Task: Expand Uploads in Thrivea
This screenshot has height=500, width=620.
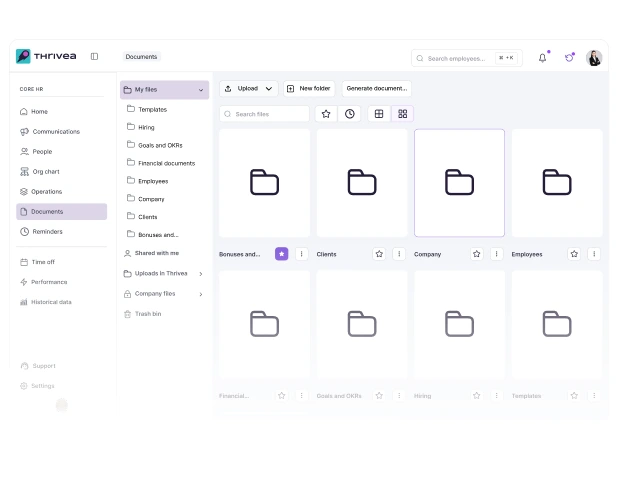Action: [201, 273]
